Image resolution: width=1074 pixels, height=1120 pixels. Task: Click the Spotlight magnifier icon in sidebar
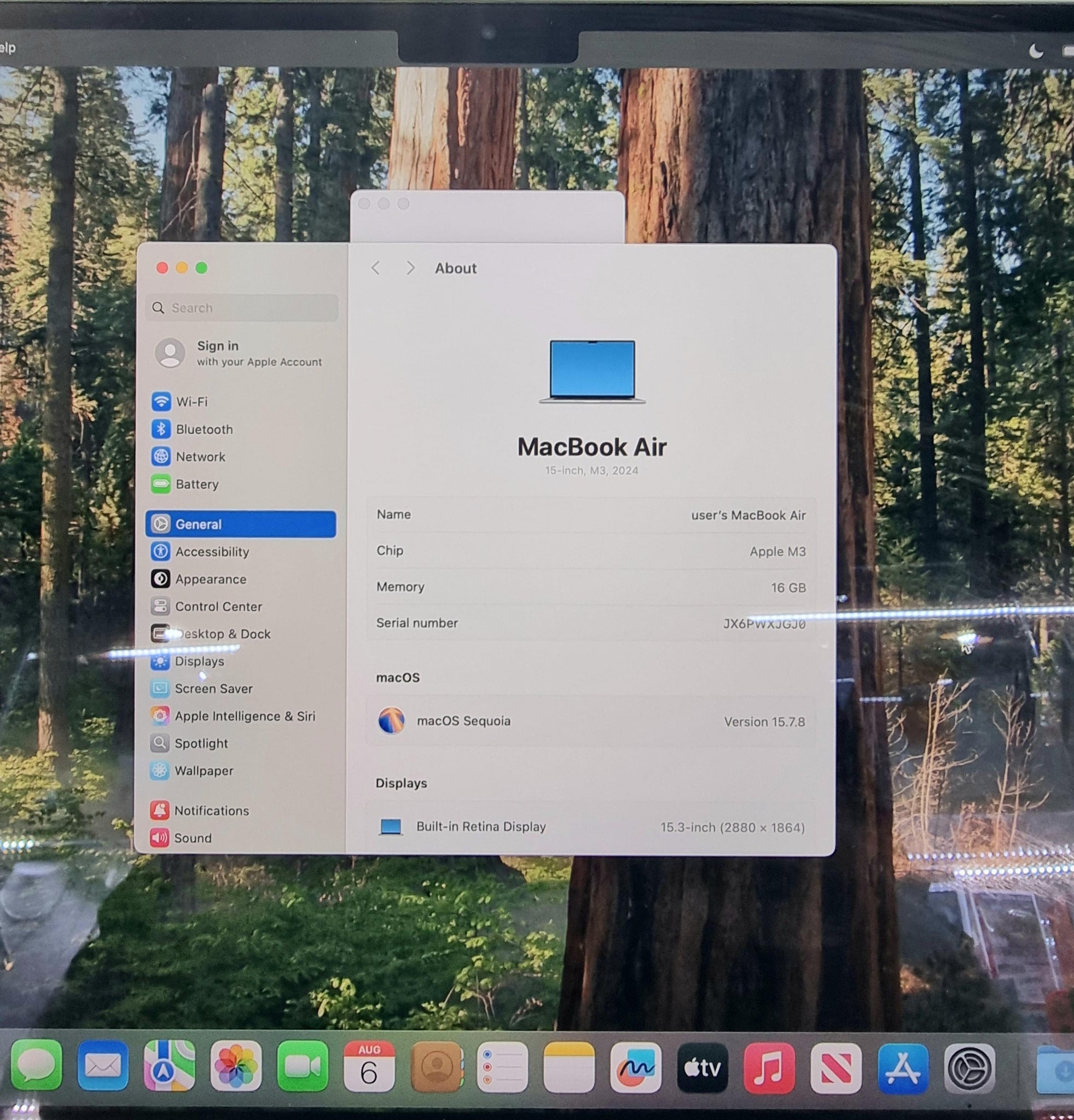pyautogui.click(x=160, y=743)
